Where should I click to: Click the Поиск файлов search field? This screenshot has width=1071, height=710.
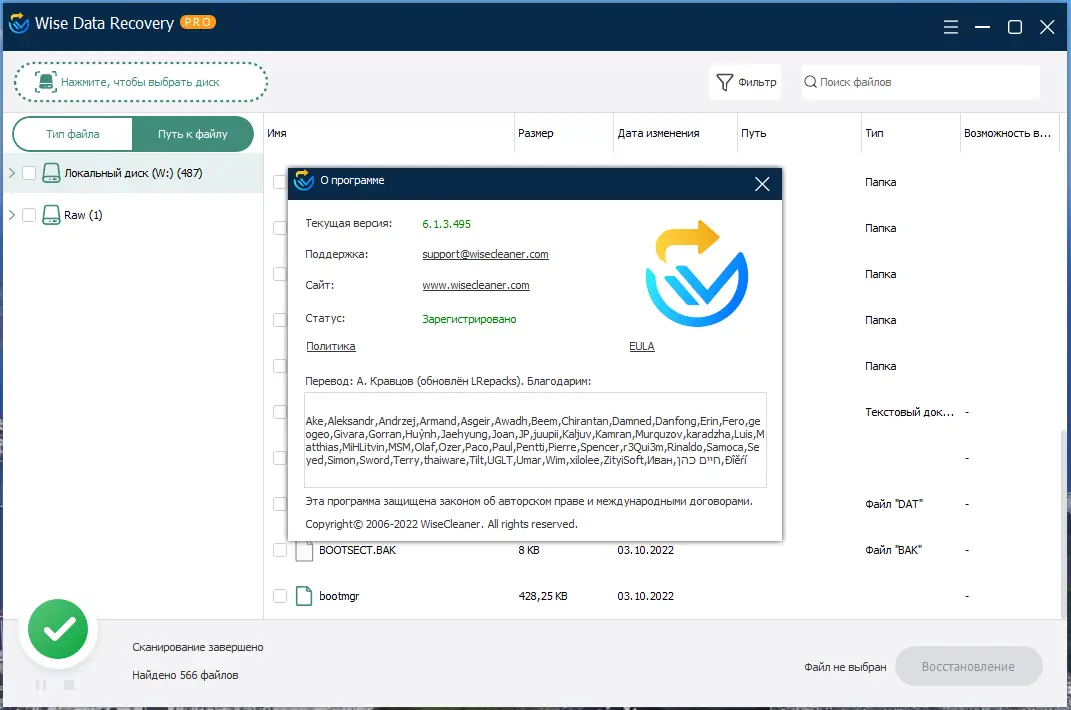point(900,82)
